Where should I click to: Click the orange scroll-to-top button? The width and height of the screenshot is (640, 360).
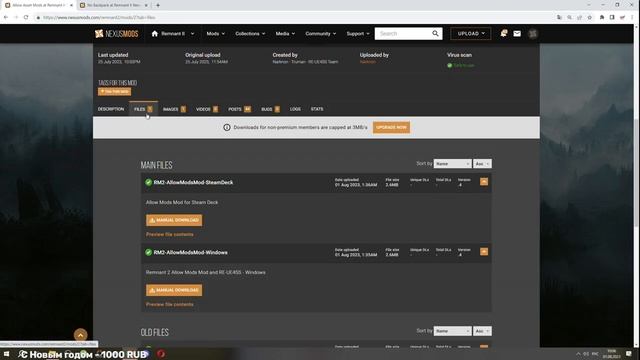click(x=80, y=335)
